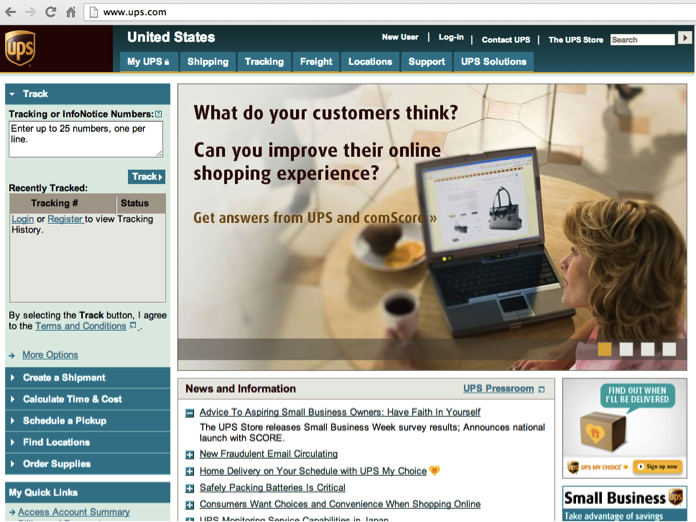Open the tracking numbers help icon
This screenshot has height=522, width=696.
pos(158,115)
